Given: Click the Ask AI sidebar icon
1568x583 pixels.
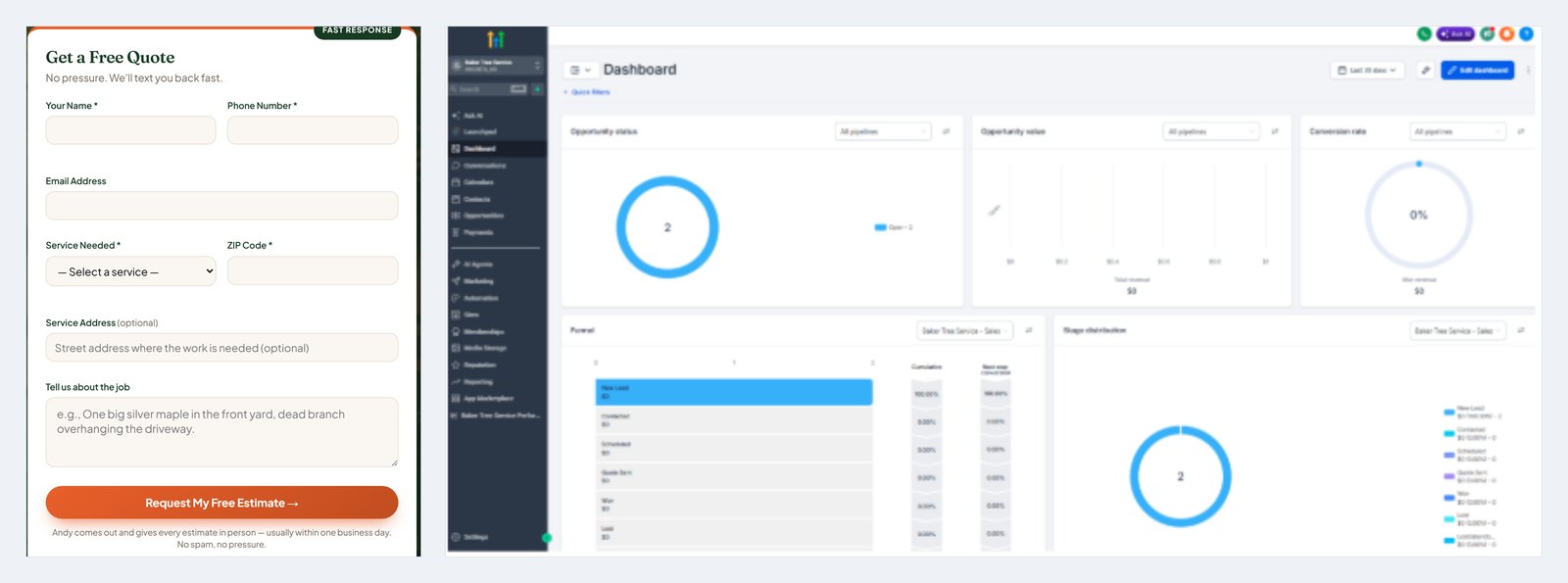Looking at the screenshot, I should pyautogui.click(x=456, y=115).
